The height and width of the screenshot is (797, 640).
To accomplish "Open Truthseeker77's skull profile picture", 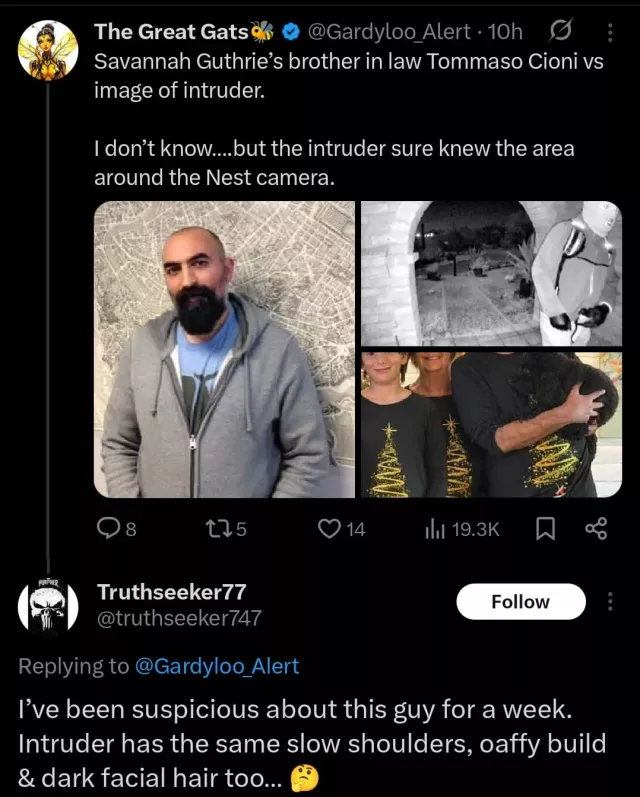I will (48, 606).
